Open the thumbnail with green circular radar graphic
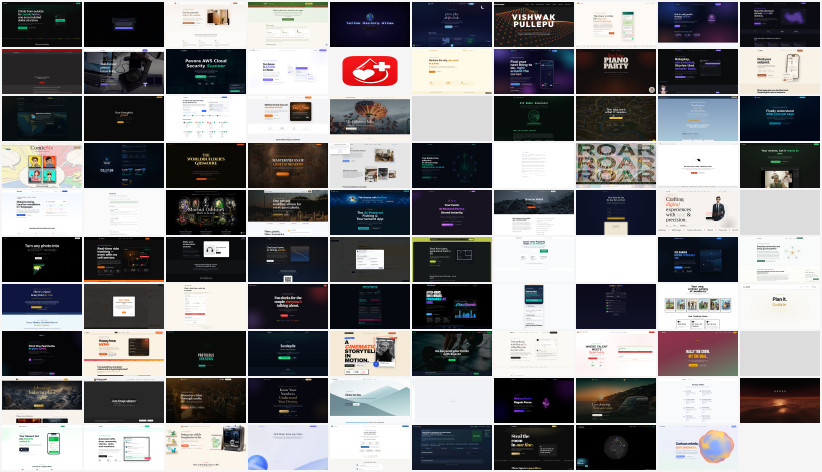The height and width of the screenshot is (472, 822). [x=534, y=119]
